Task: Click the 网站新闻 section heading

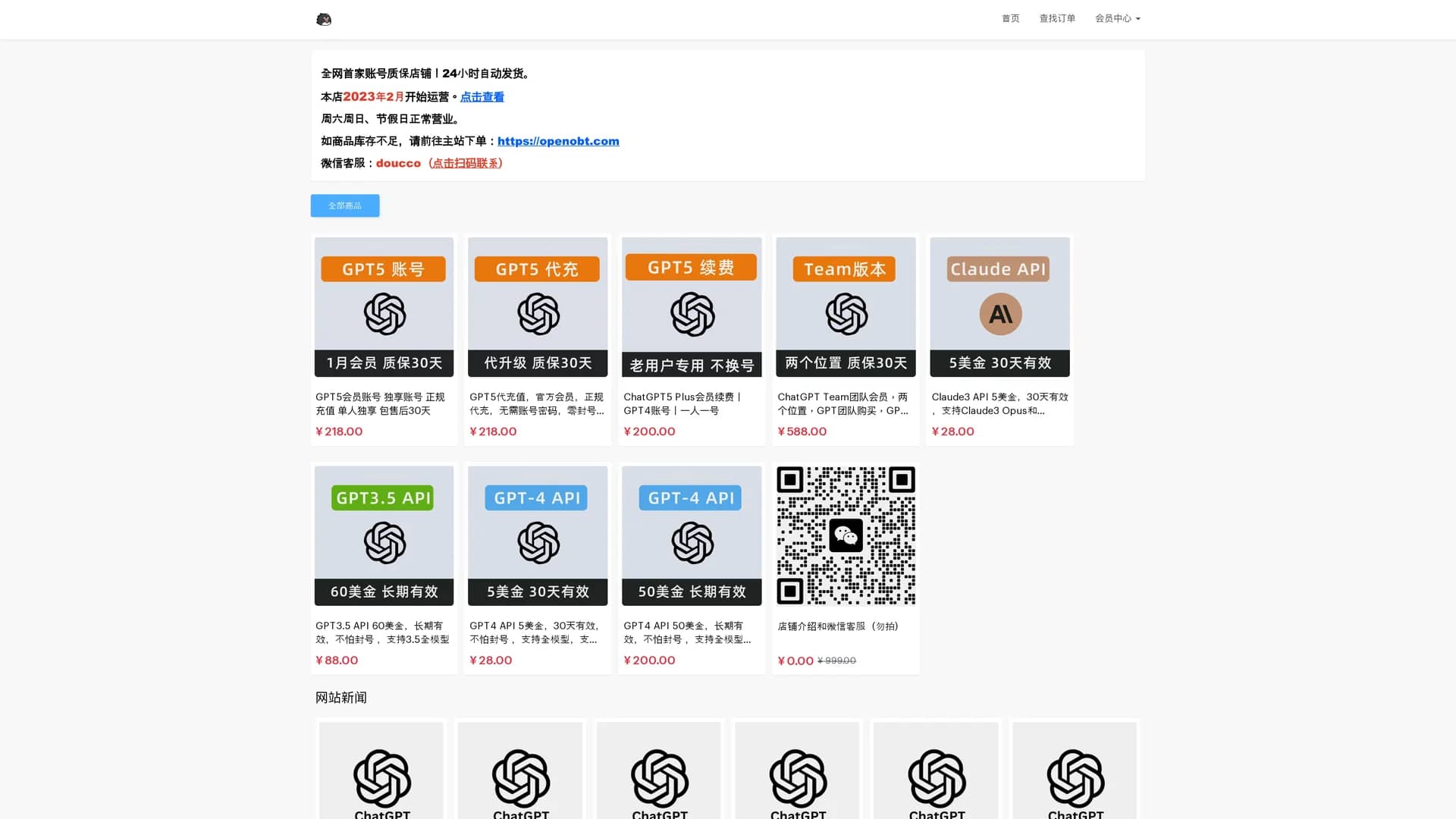Action: click(x=341, y=698)
